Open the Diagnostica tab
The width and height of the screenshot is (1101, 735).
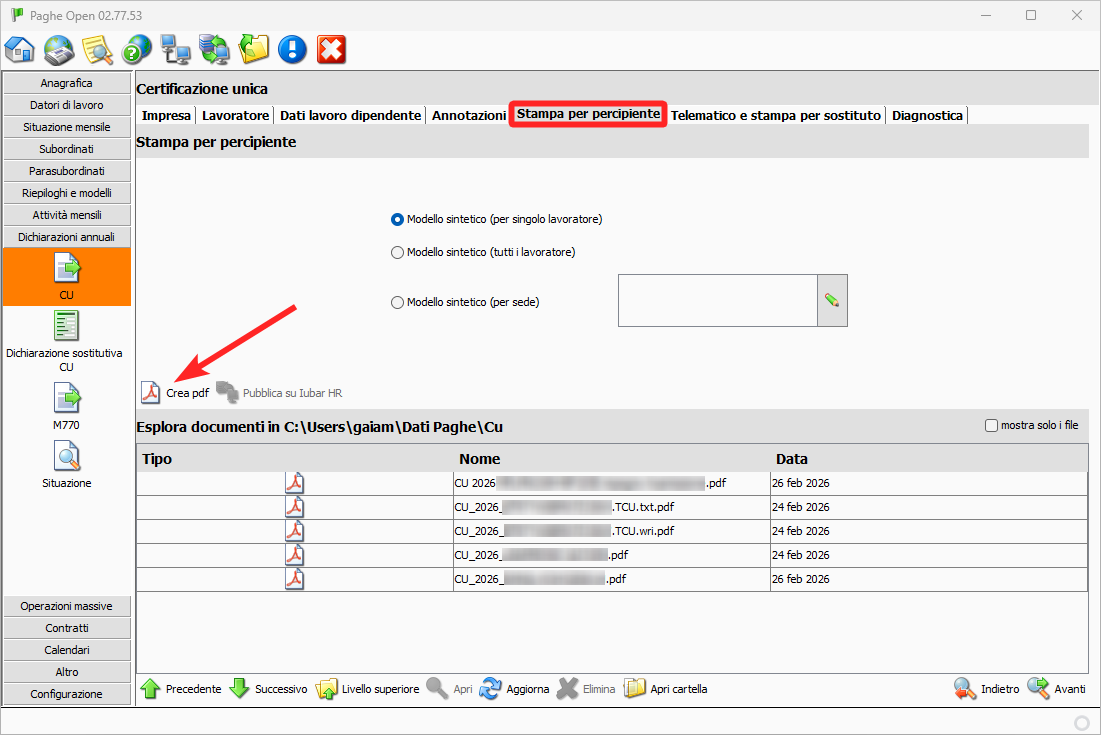pos(927,116)
